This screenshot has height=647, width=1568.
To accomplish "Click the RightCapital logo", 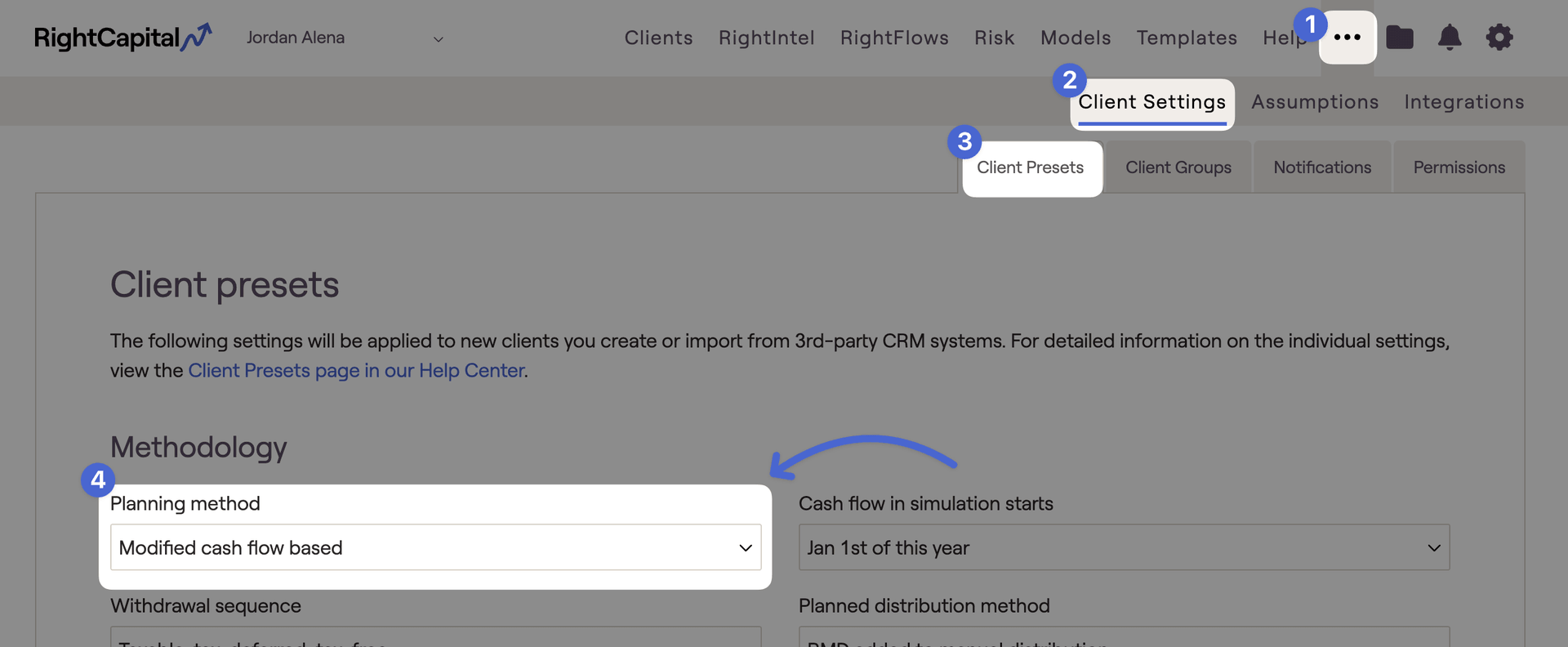I will 122,38.
